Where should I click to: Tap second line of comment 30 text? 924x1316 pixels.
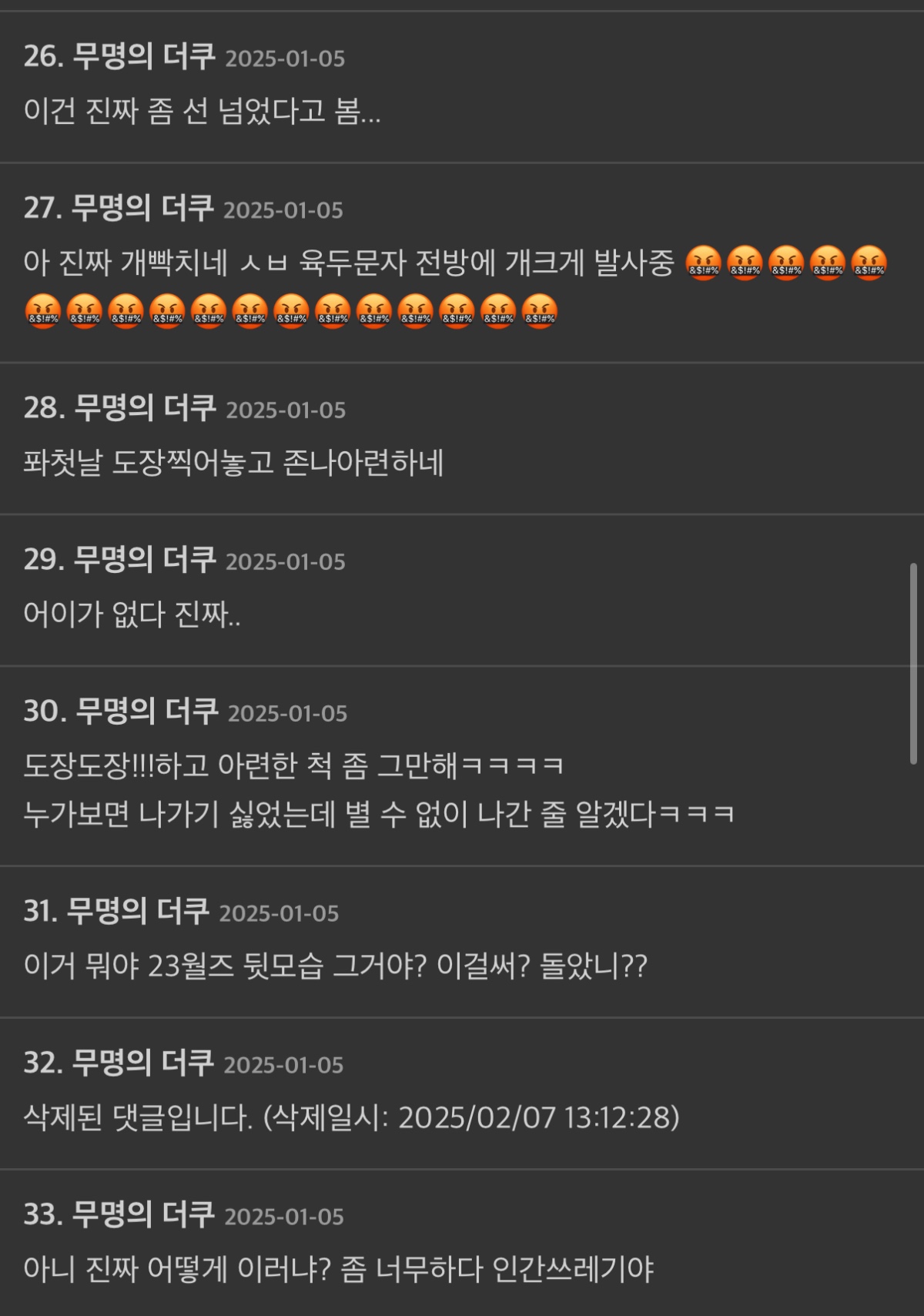coord(379,814)
